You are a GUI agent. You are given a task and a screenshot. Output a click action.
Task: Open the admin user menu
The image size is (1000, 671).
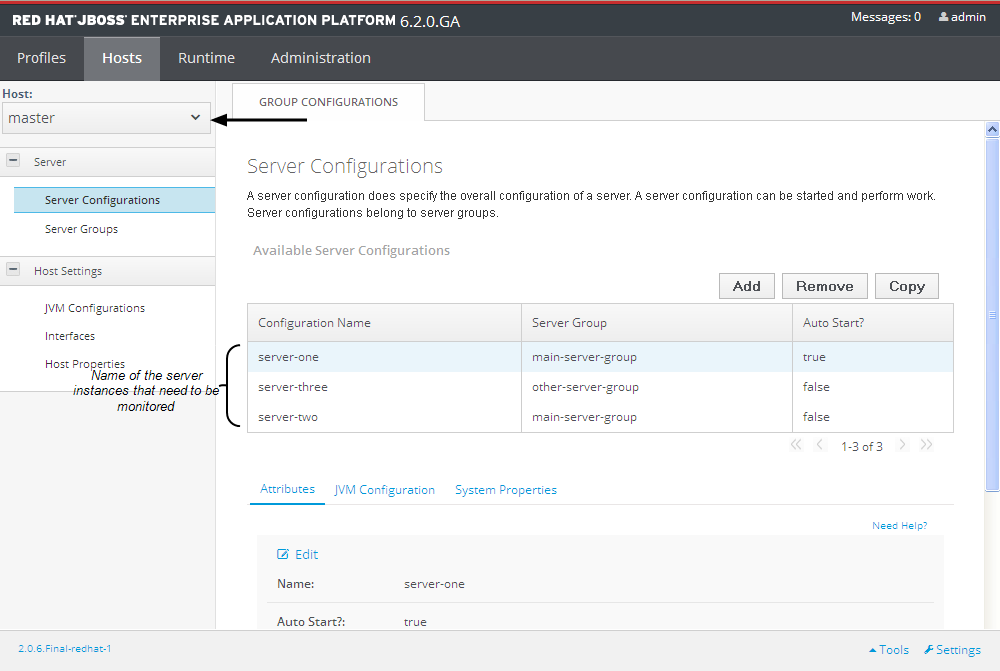(x=962, y=17)
